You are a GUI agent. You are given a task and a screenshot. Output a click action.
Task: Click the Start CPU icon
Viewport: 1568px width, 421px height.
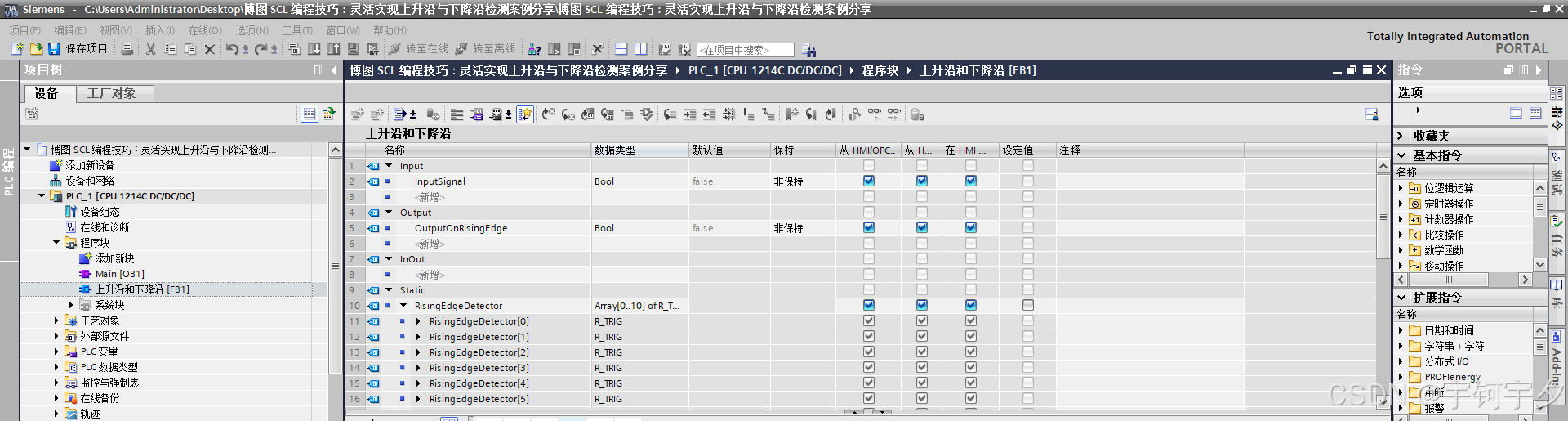click(x=555, y=49)
